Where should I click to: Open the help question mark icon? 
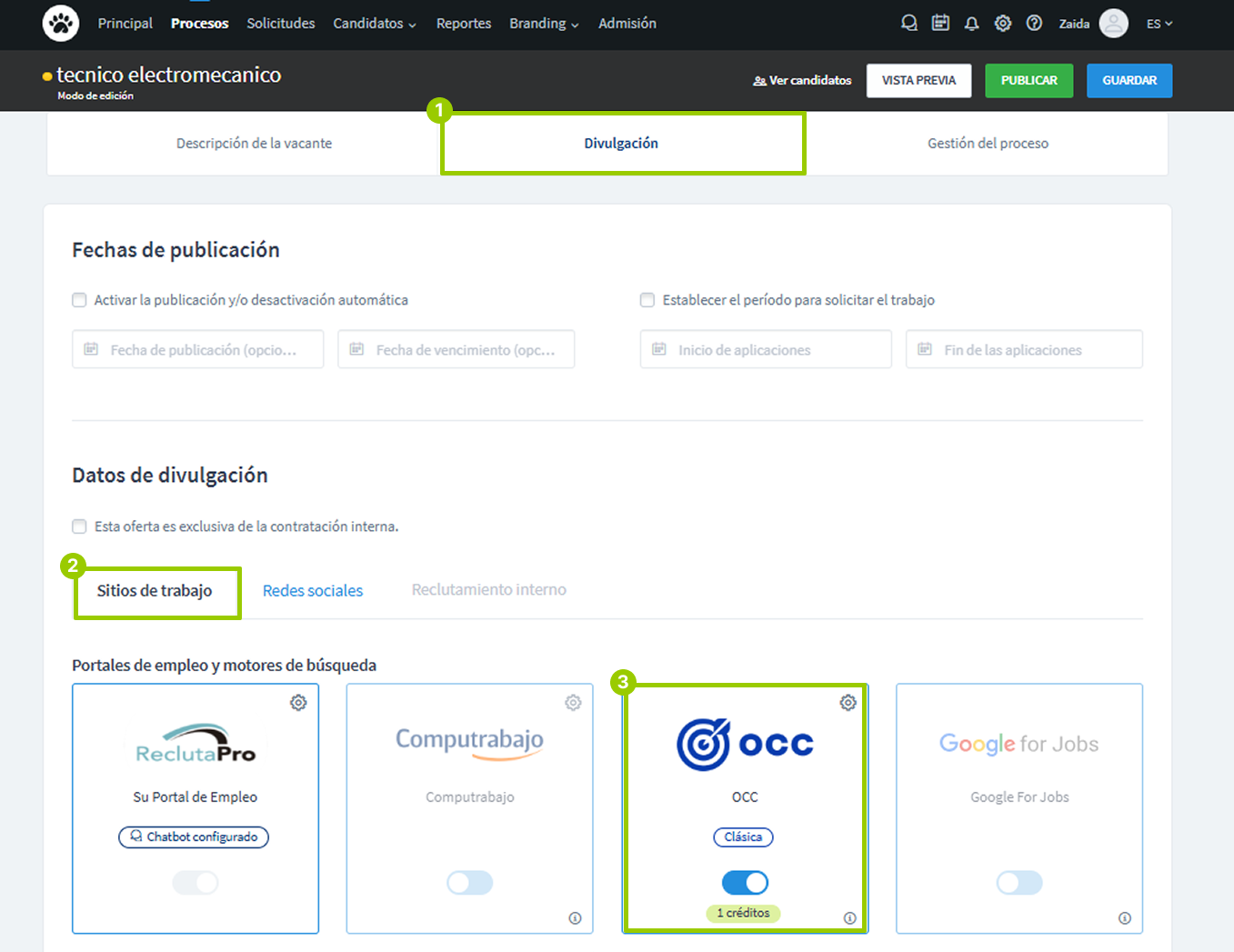[1034, 23]
